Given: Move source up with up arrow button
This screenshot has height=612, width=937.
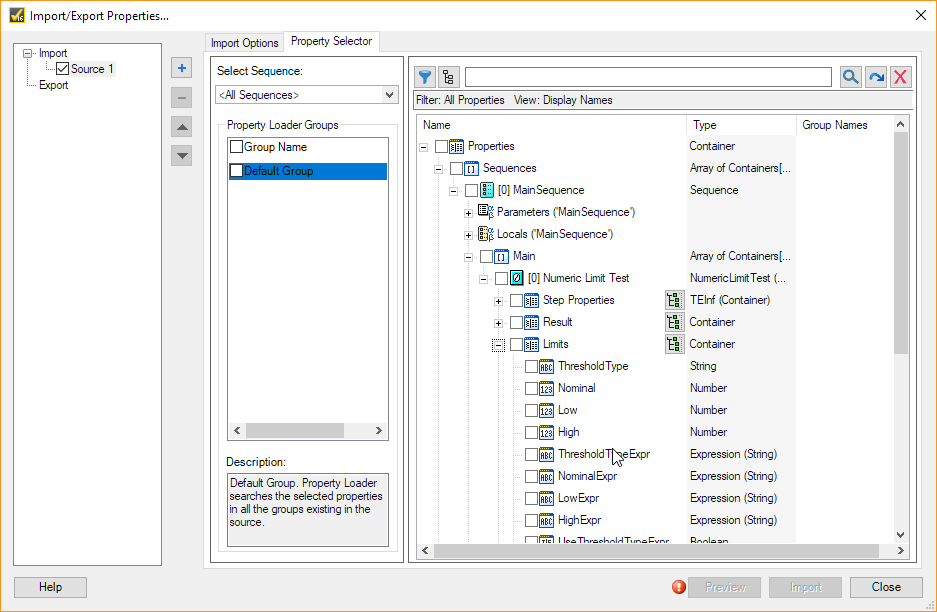Looking at the screenshot, I should pyautogui.click(x=182, y=127).
